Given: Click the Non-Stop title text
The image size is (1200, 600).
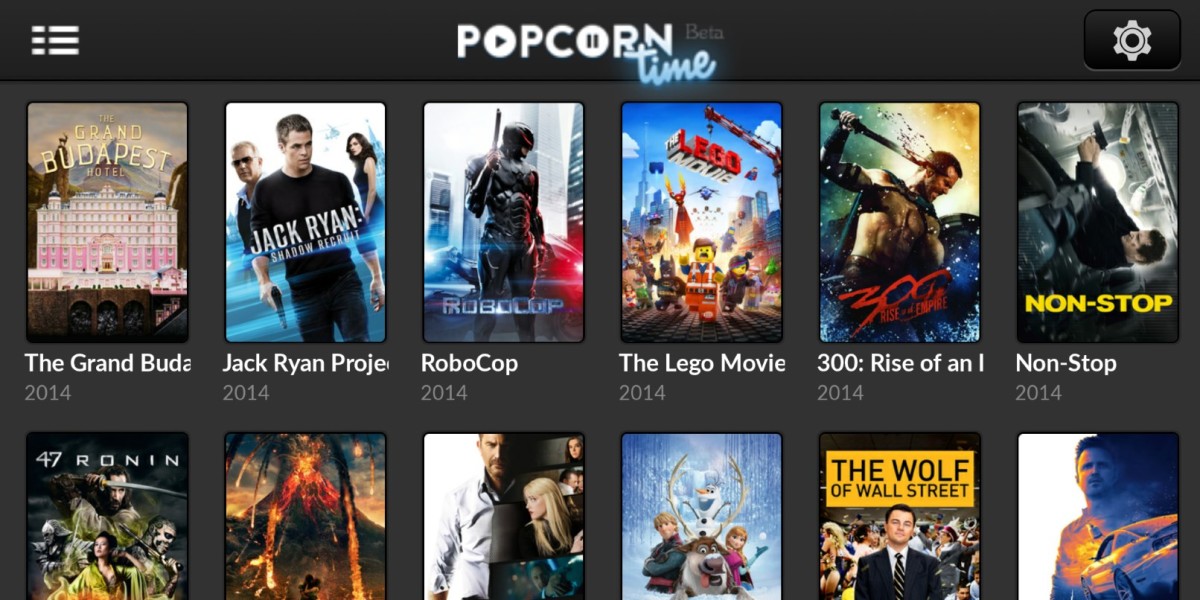Looking at the screenshot, I should [x=1066, y=363].
